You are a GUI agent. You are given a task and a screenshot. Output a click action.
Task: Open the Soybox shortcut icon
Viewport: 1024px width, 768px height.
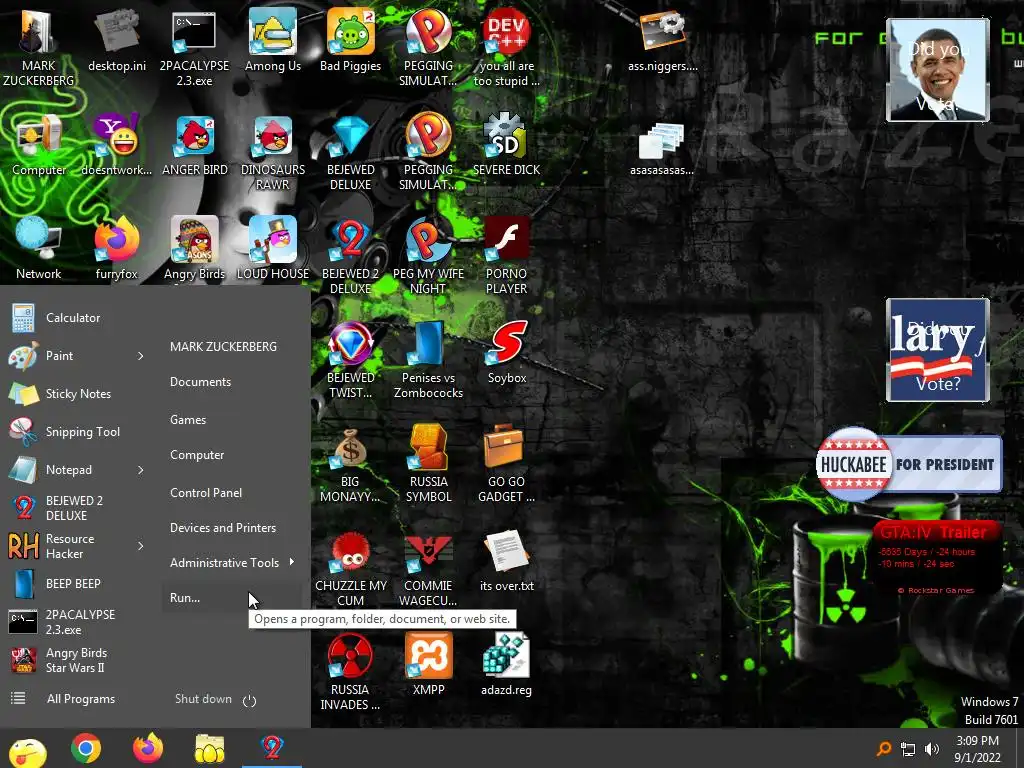(507, 353)
